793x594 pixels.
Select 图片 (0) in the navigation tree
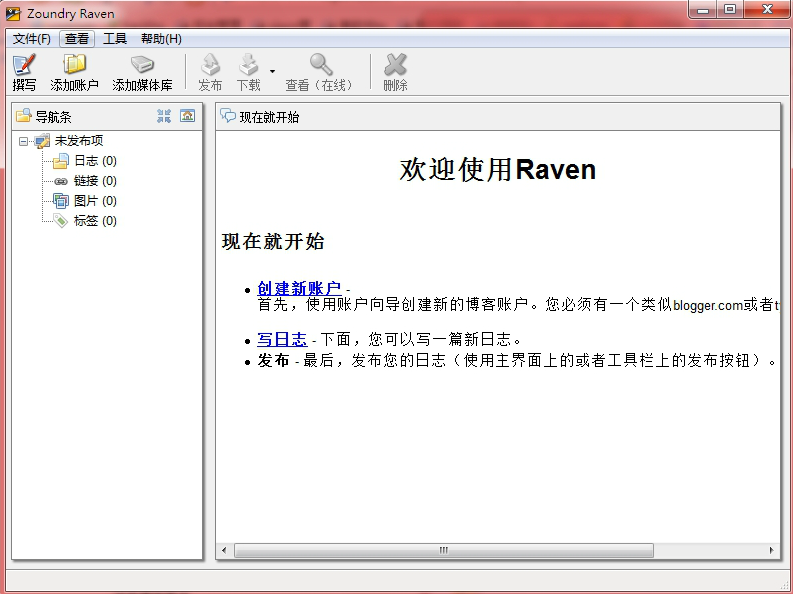click(96, 201)
